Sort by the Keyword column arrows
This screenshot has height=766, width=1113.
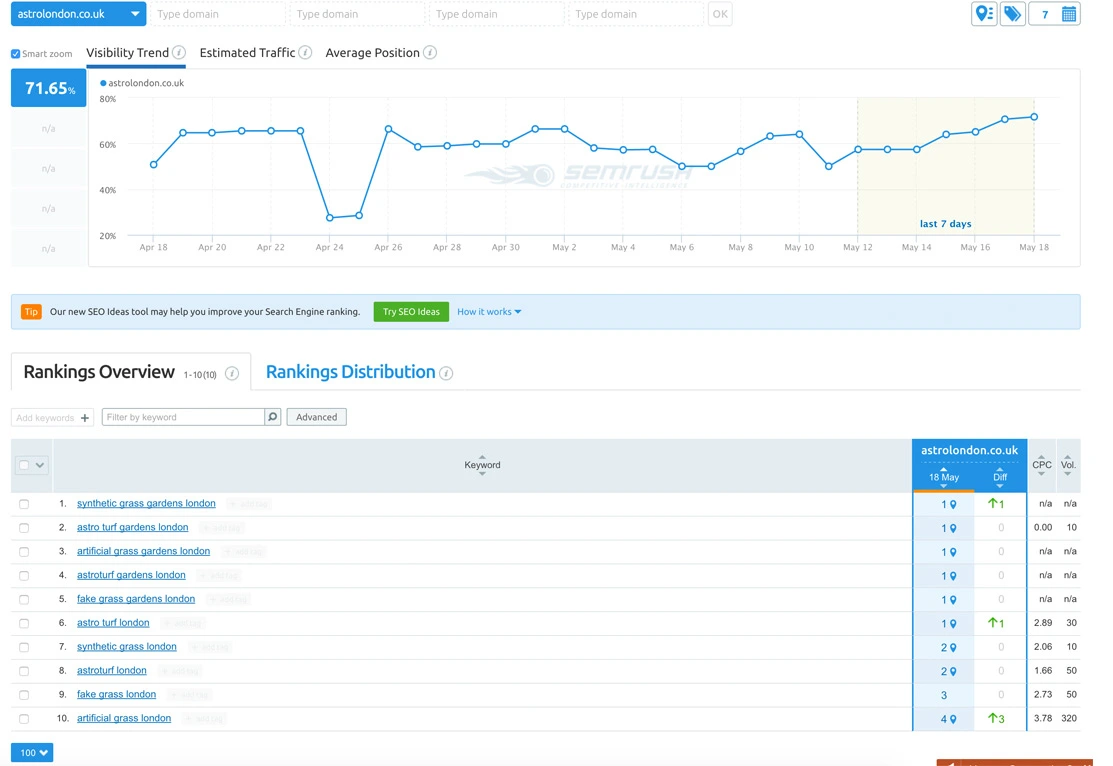point(482,465)
